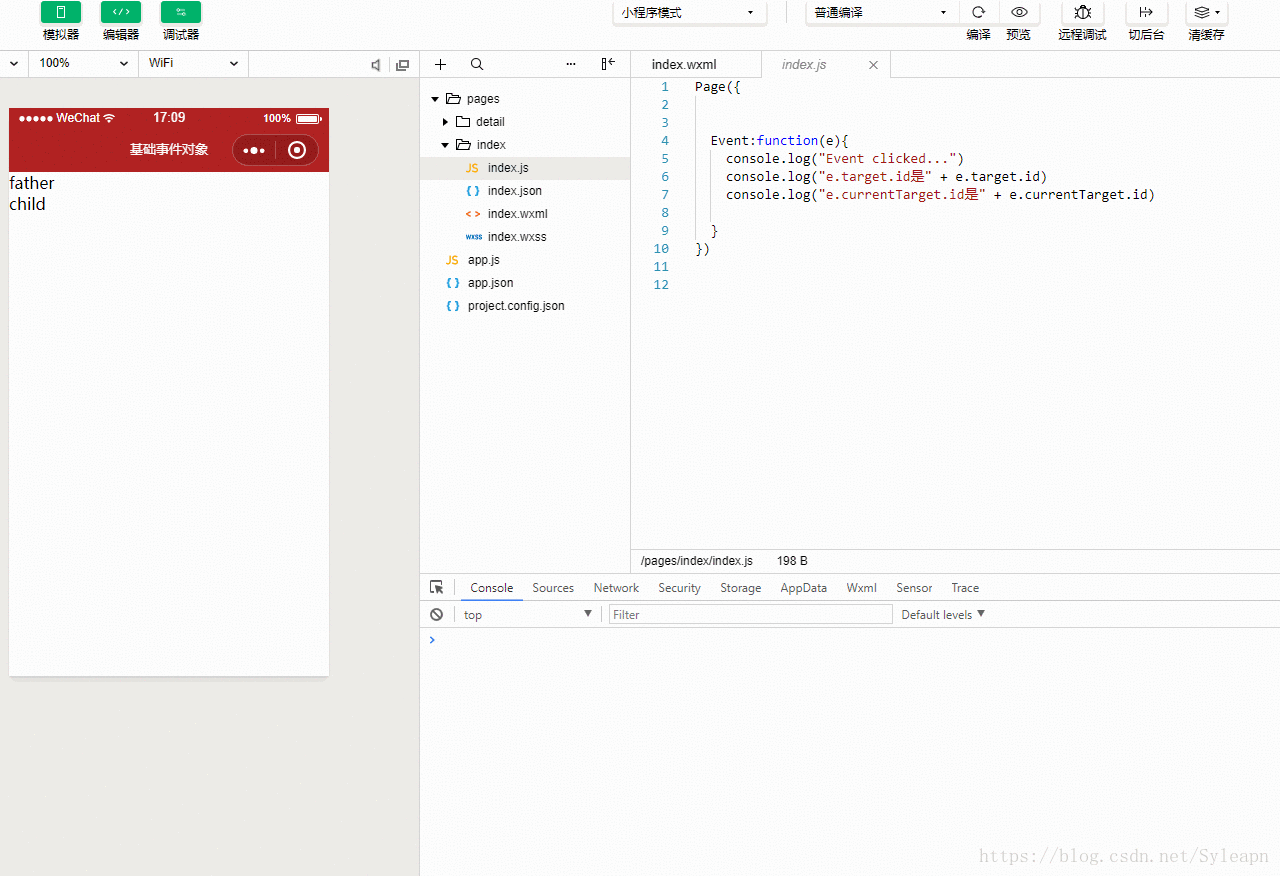Open the WiFi network dropdown
This screenshot has height=876, width=1280.
[193, 63]
